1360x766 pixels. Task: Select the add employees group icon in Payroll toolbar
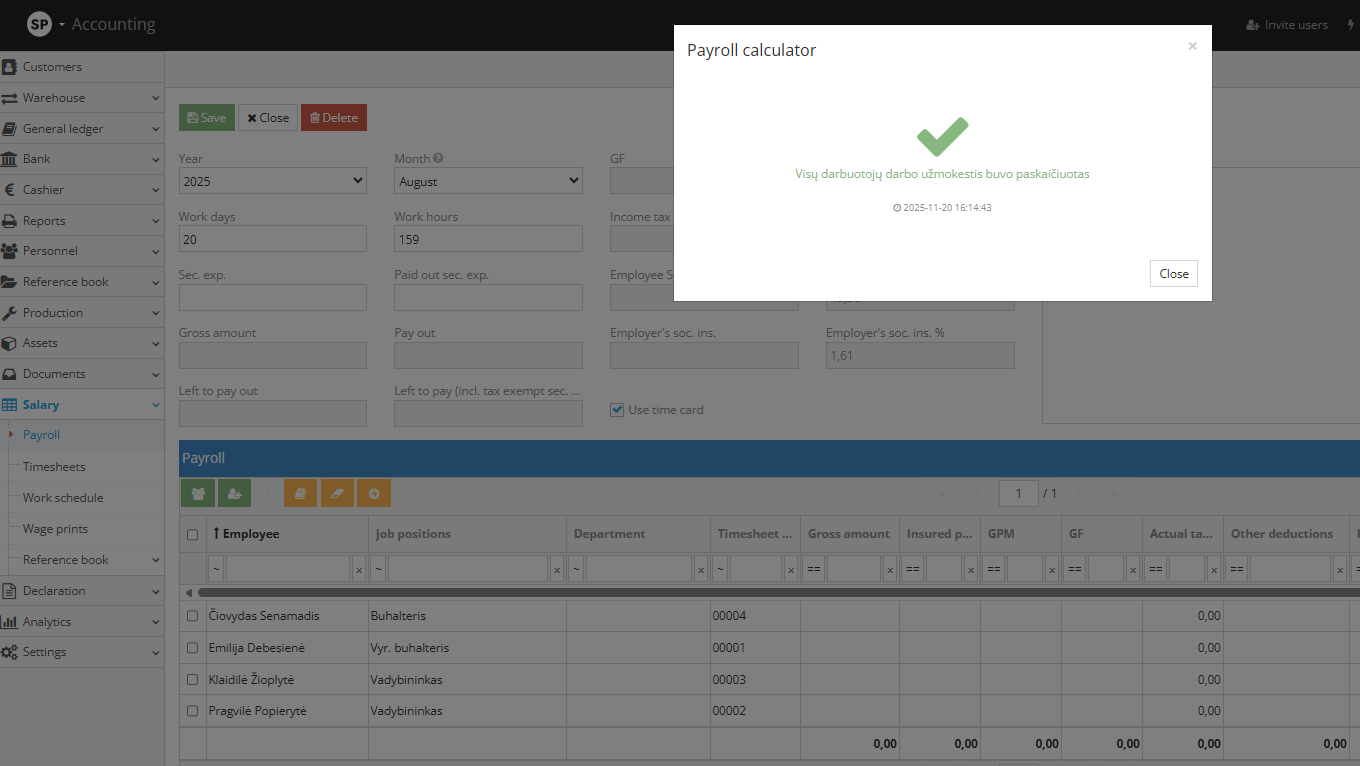(x=197, y=493)
